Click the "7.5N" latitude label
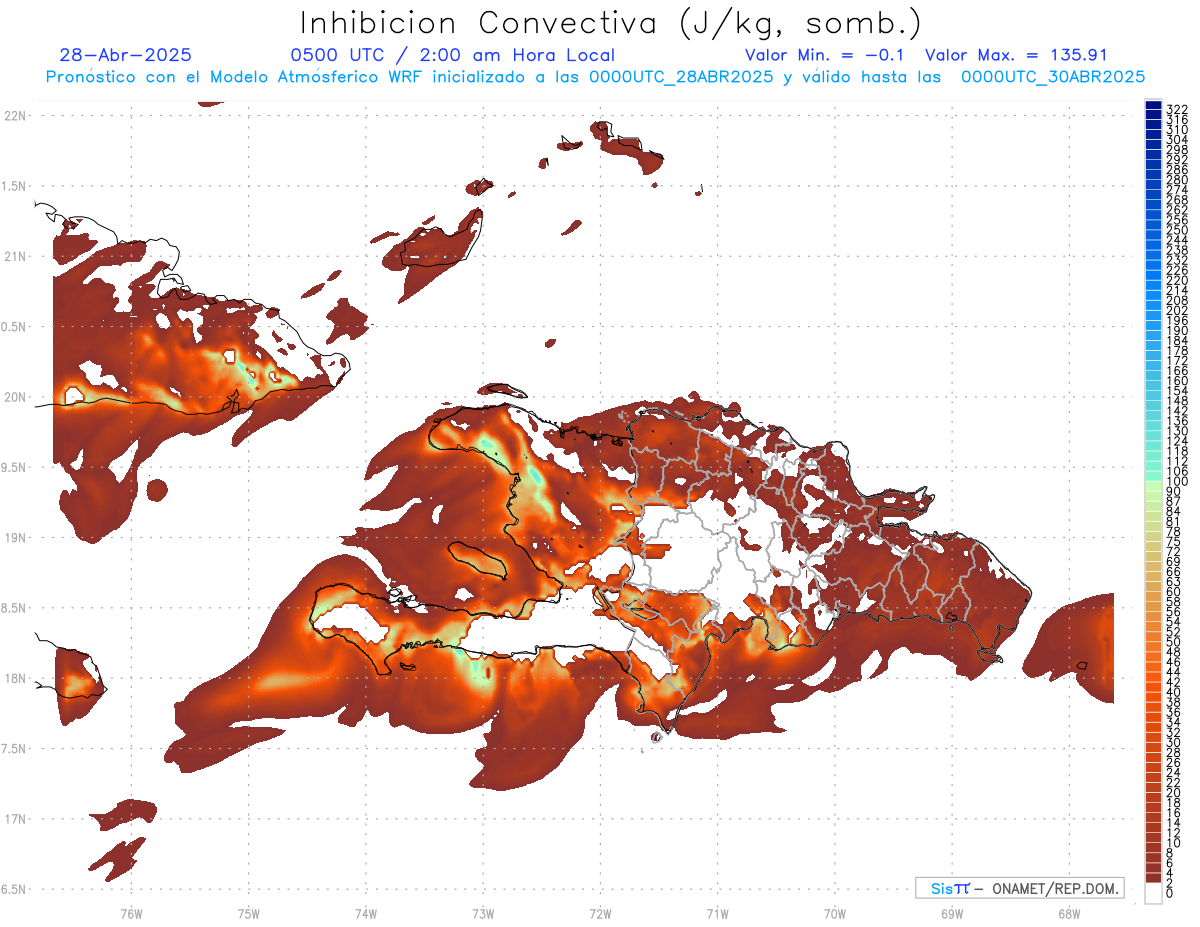Screen dimensions: 1200x927 15,749
